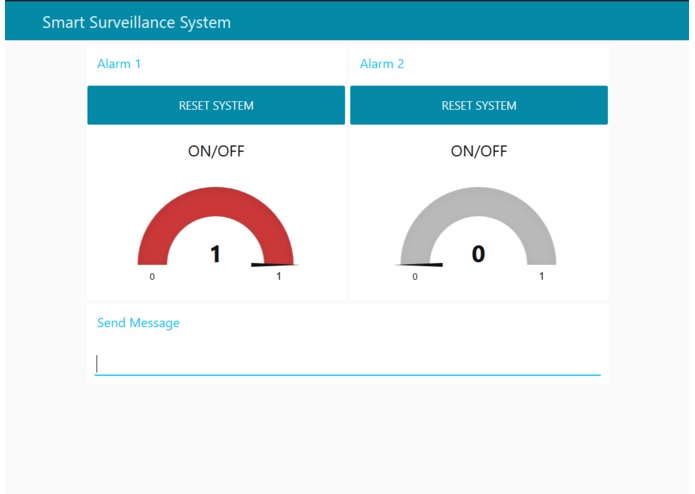Screen dimensions: 695x494
Task: Click ON/OFF label under Alarm 1
Action: tap(216, 151)
